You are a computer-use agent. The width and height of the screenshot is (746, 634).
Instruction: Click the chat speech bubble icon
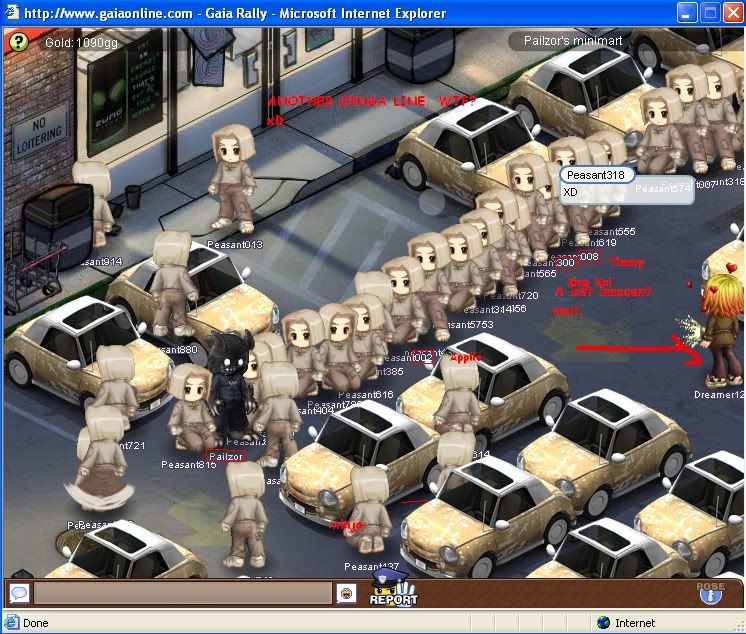coord(20,593)
